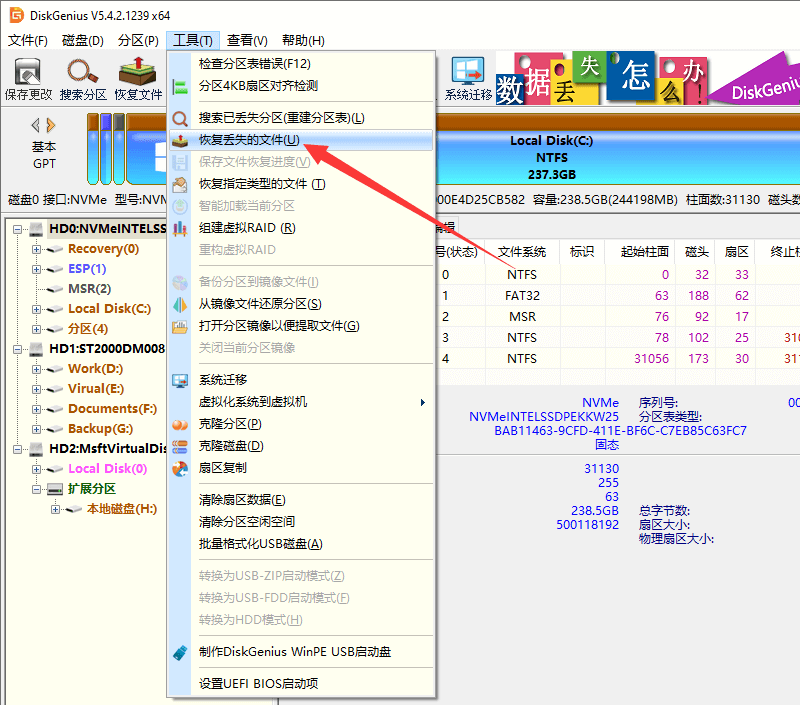Open the 文件(F) menu
This screenshot has width=800, height=705.
point(28,40)
